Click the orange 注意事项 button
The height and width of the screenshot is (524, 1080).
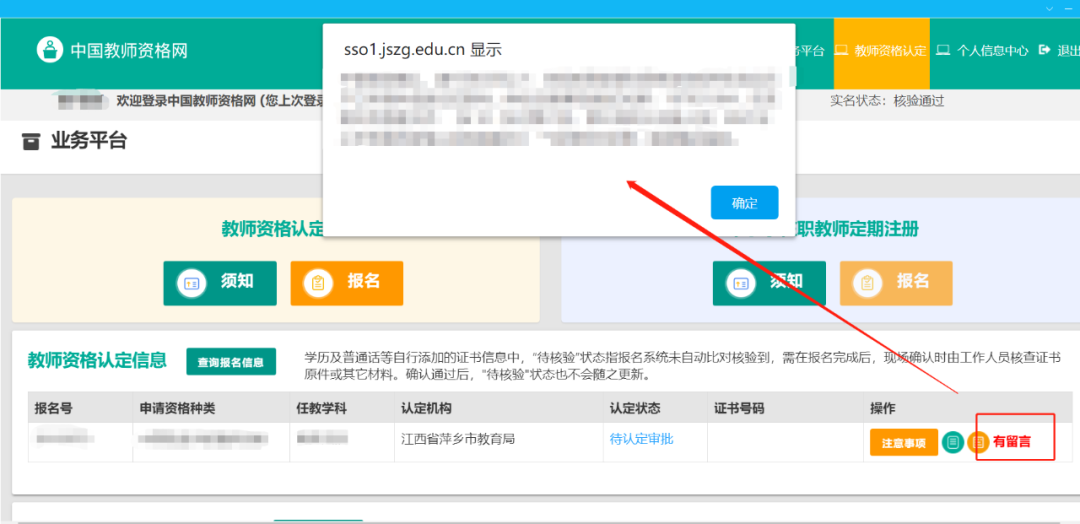click(903, 442)
